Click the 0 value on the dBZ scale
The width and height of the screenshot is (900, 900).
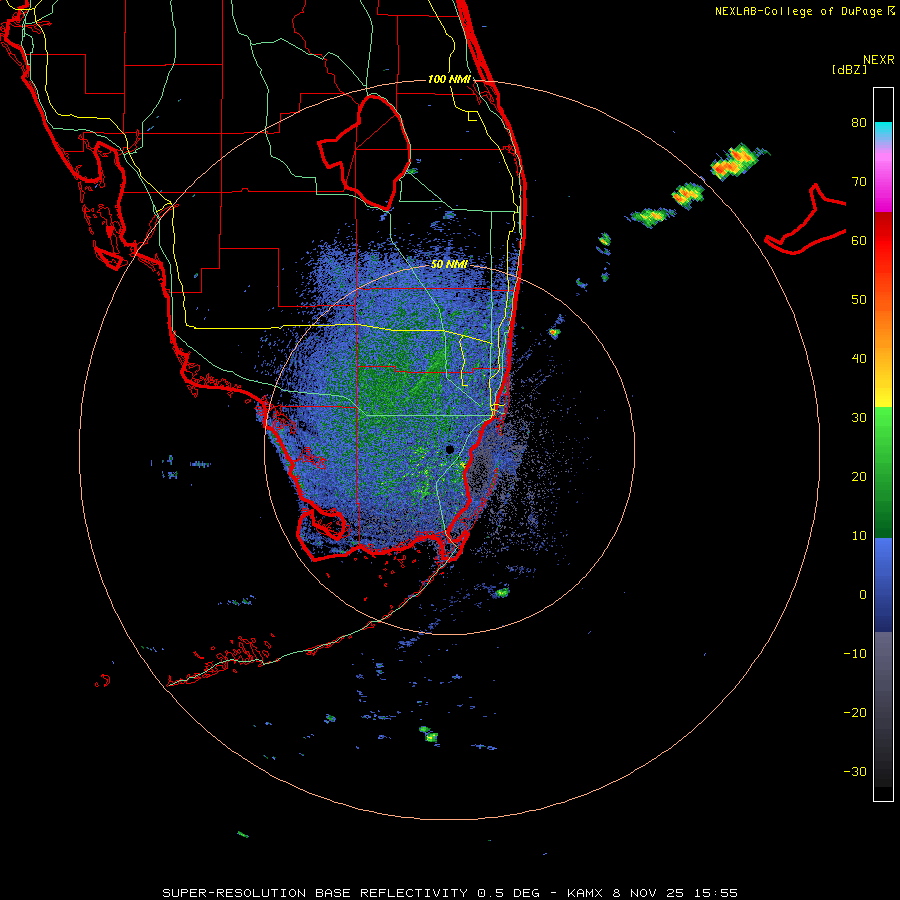point(862,595)
